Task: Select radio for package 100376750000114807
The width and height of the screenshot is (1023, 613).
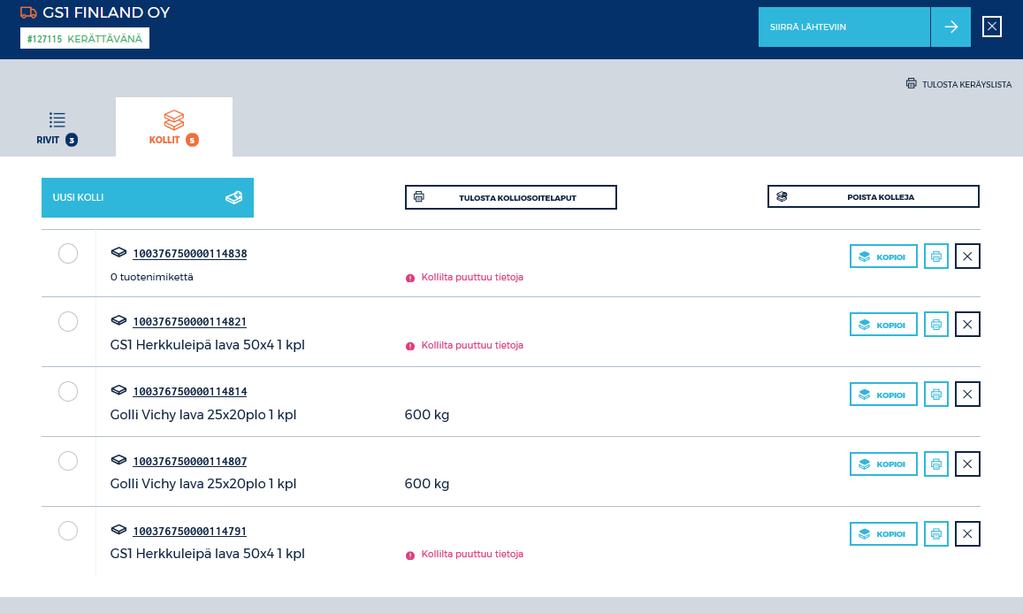Action: [68, 461]
